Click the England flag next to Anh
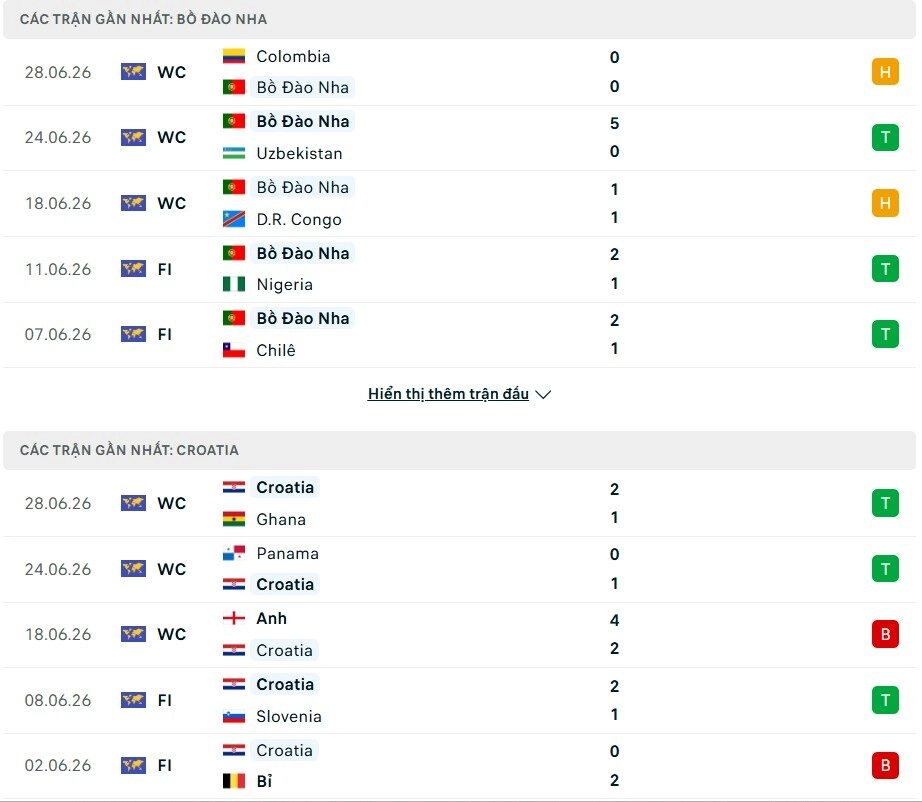This screenshot has width=922, height=802. point(233,619)
